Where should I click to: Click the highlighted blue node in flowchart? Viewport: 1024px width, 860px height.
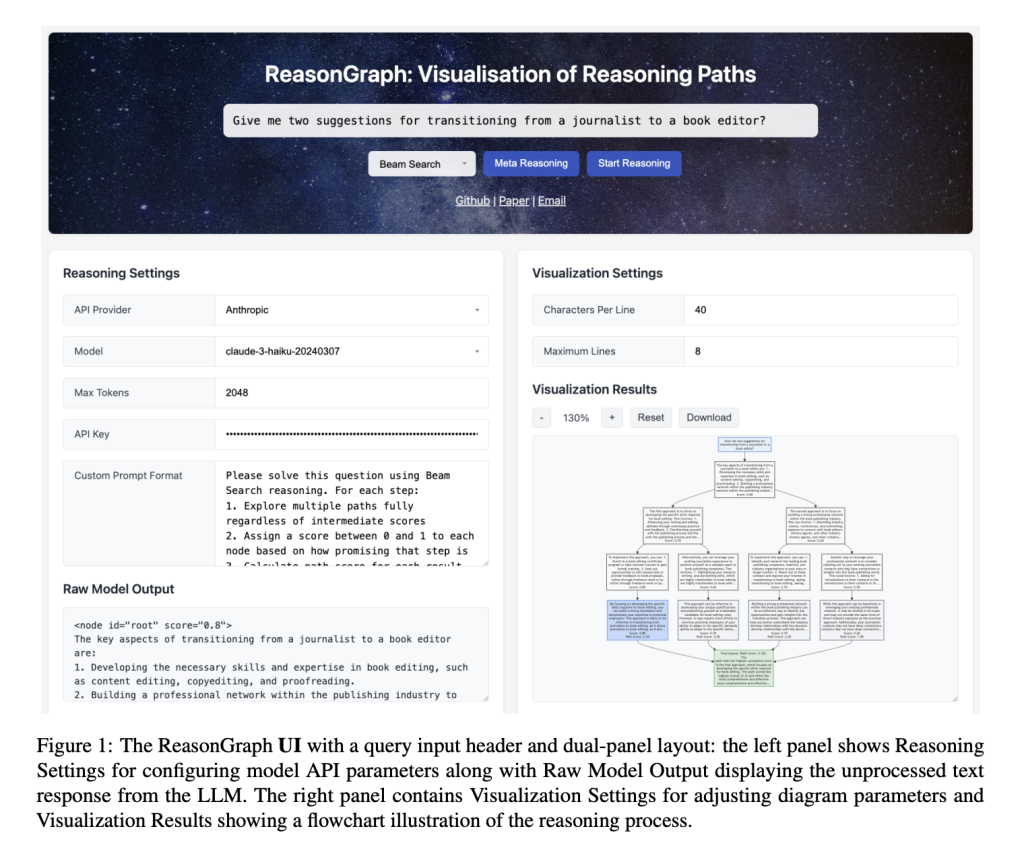[637, 620]
